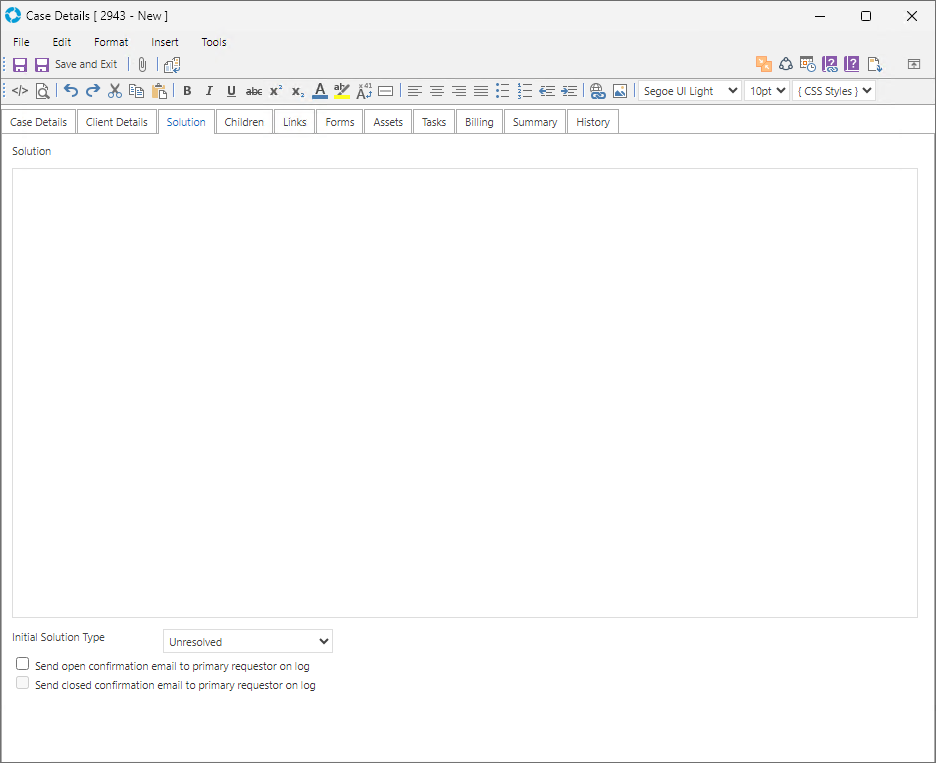This screenshot has width=936, height=763.
Task: Click the paperclip attachment icon
Action: point(142,64)
